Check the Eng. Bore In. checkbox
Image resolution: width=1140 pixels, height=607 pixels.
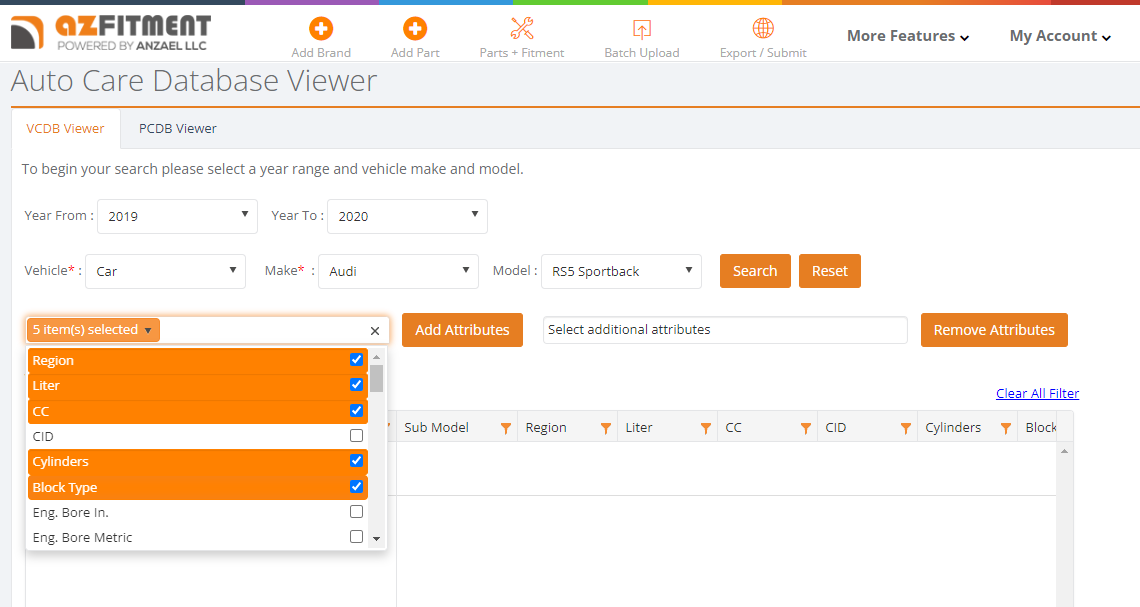pyautogui.click(x=356, y=511)
